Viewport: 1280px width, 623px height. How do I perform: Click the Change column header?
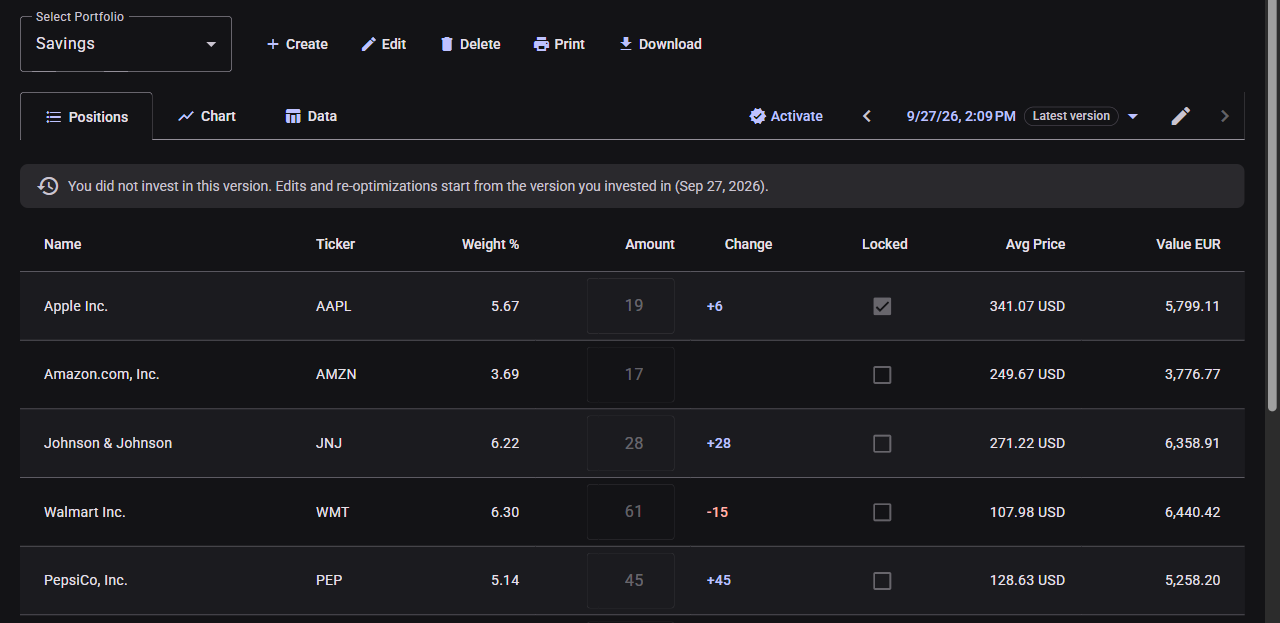[749, 244]
